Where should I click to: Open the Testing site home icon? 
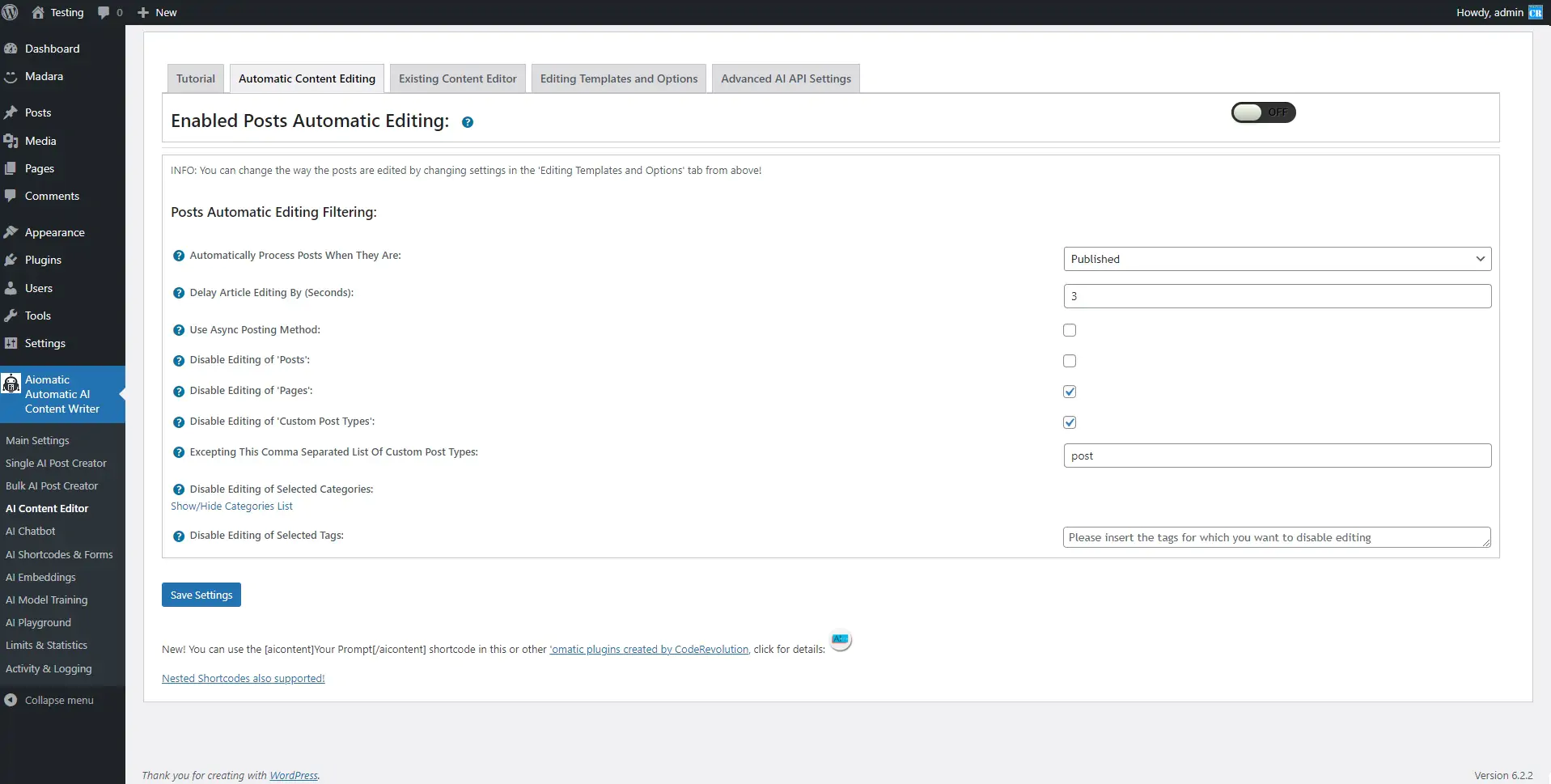[x=38, y=12]
